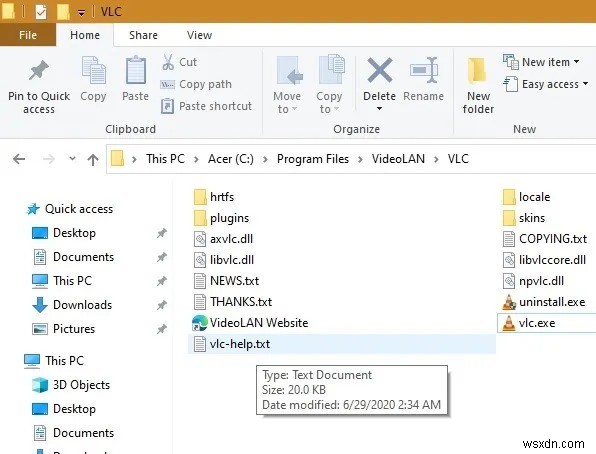Click properties checkmark icon in title bar

click(x=40, y=12)
